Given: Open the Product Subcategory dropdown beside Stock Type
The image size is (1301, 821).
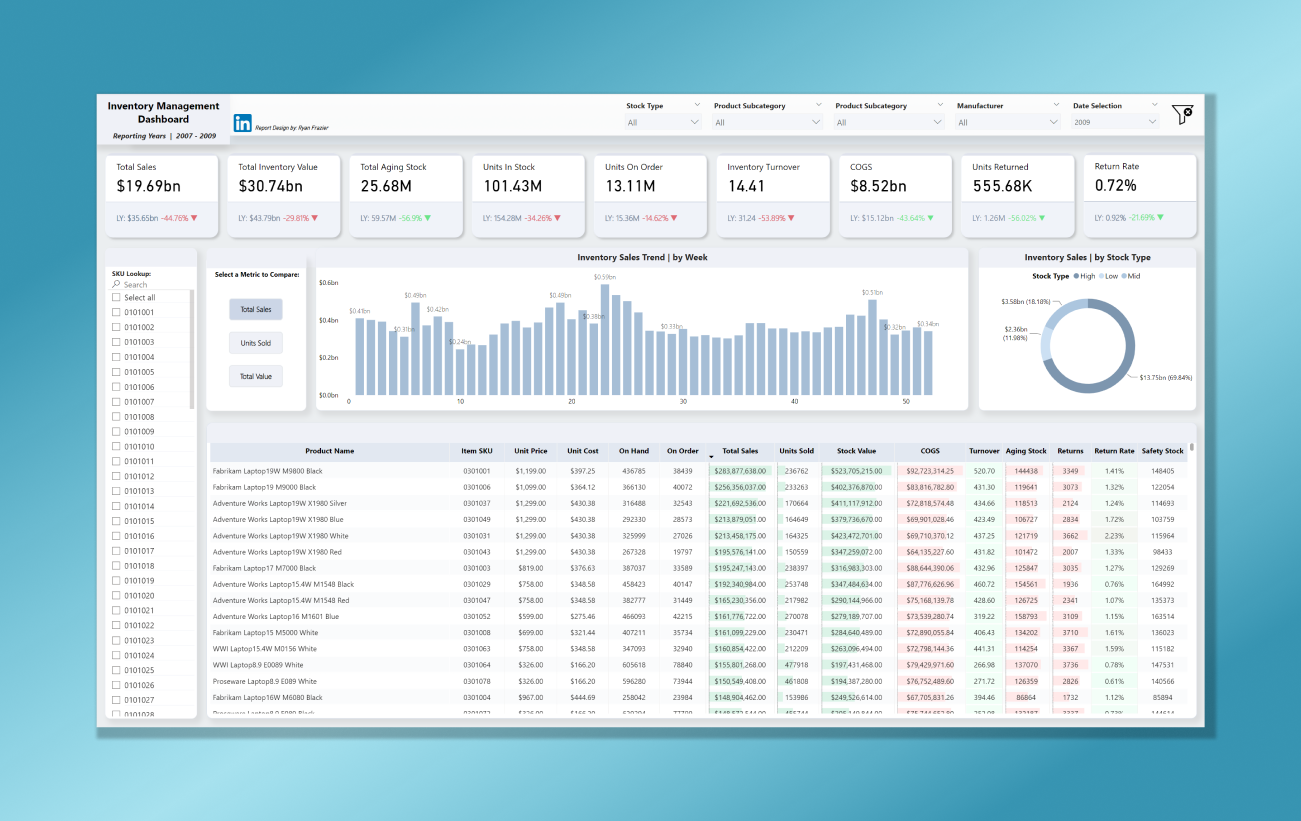Looking at the screenshot, I should pyautogui.click(x=768, y=122).
